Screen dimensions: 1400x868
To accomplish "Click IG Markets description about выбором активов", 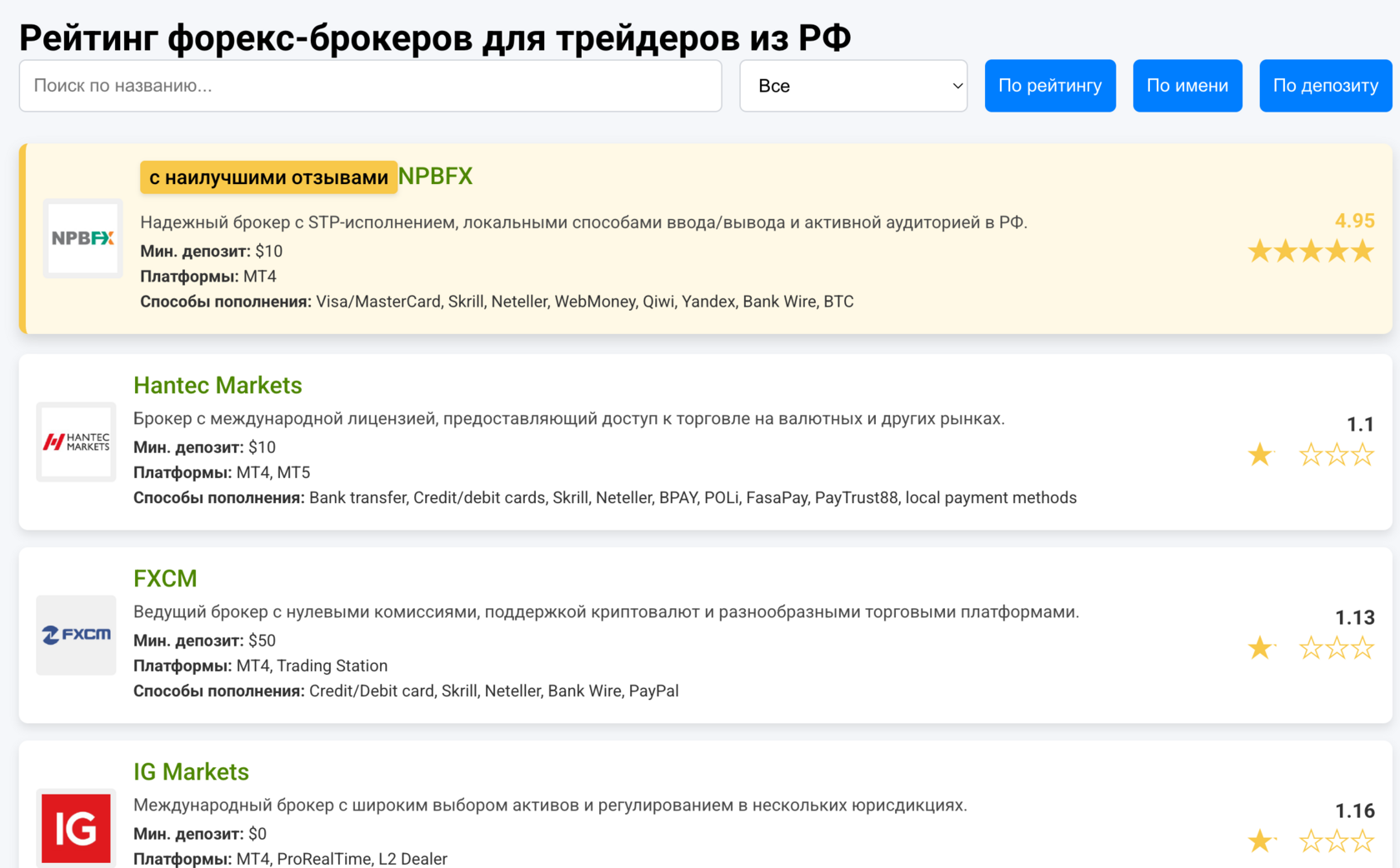I will 550,806.
